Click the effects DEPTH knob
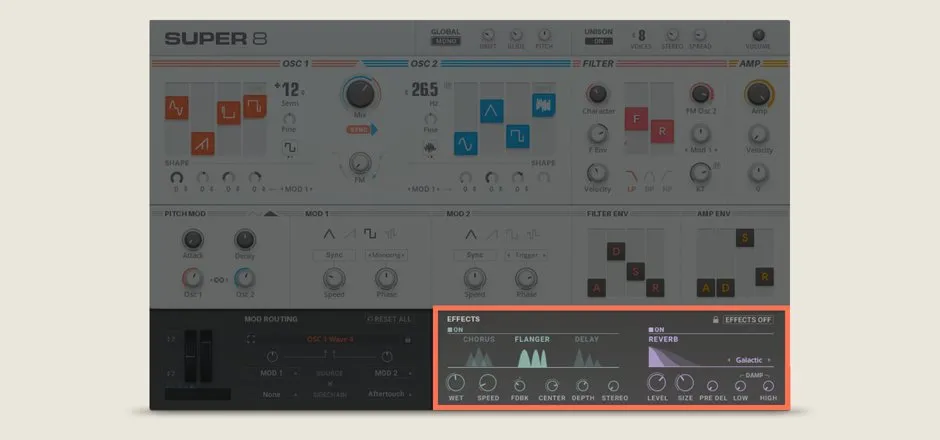This screenshot has width=940, height=440. pyautogui.click(x=583, y=386)
